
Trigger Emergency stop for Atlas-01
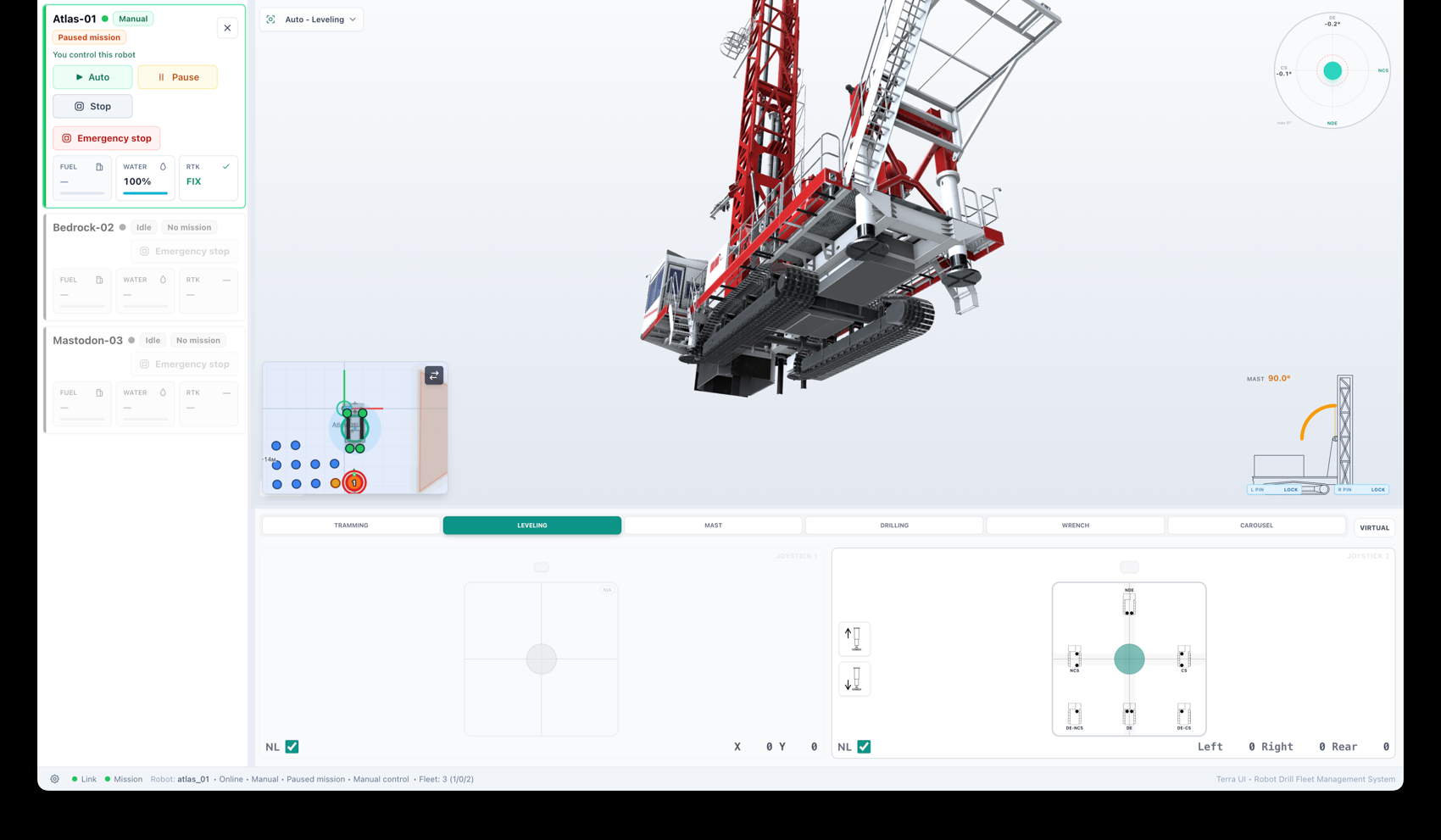pyautogui.click(x=107, y=138)
